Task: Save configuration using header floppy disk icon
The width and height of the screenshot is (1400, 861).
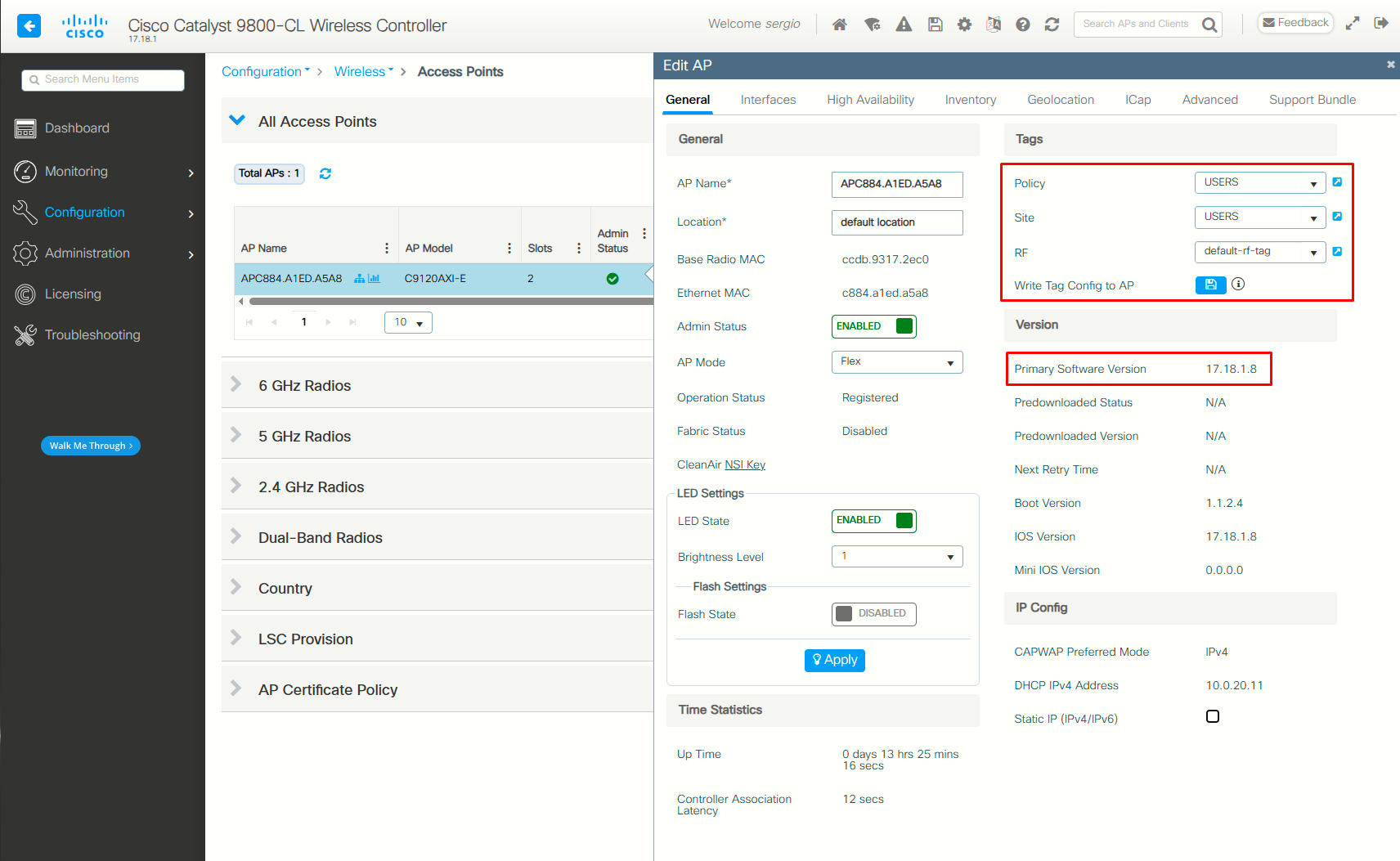Action: 936,25
